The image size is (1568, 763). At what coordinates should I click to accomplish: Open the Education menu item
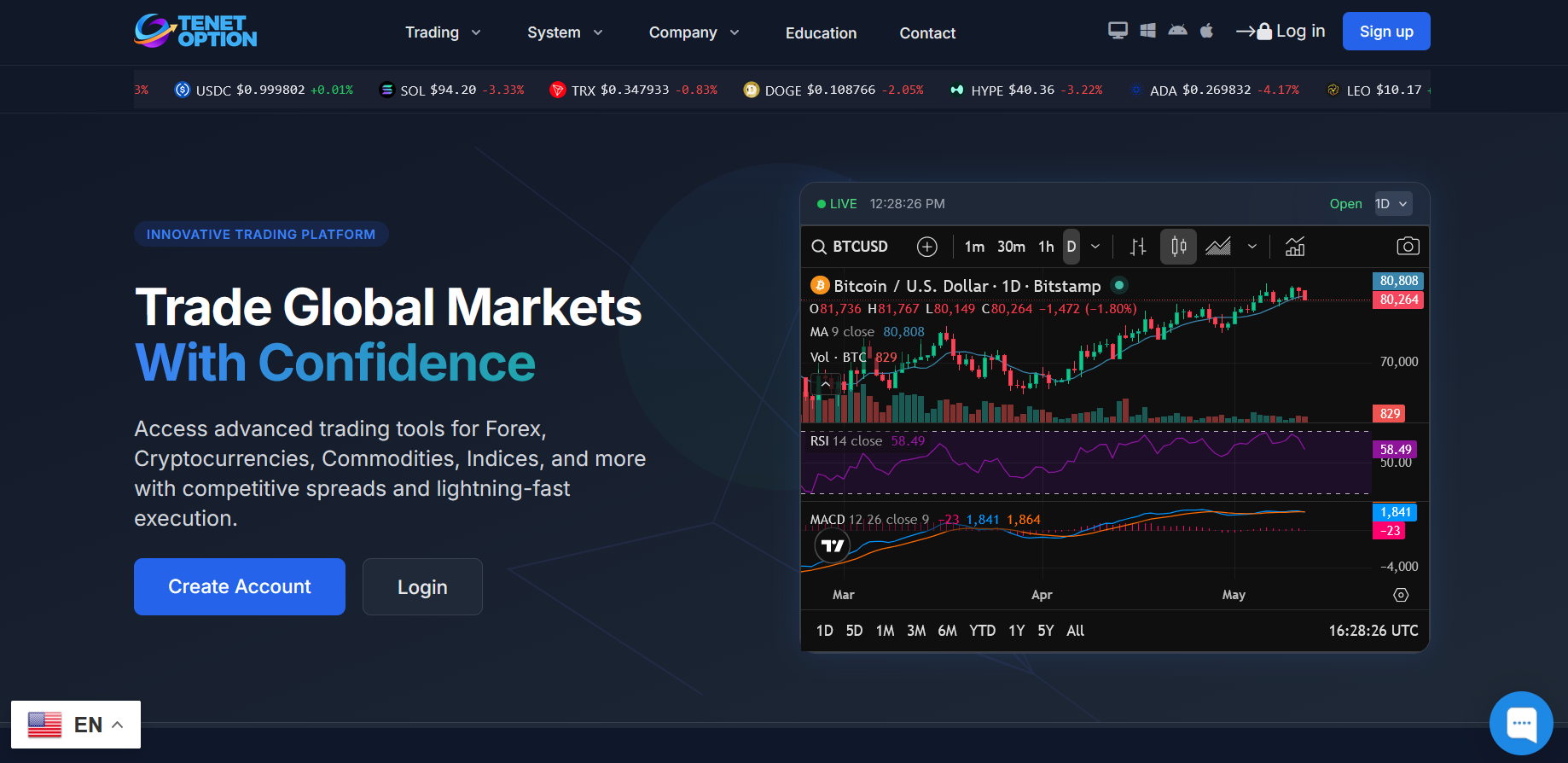tap(821, 33)
